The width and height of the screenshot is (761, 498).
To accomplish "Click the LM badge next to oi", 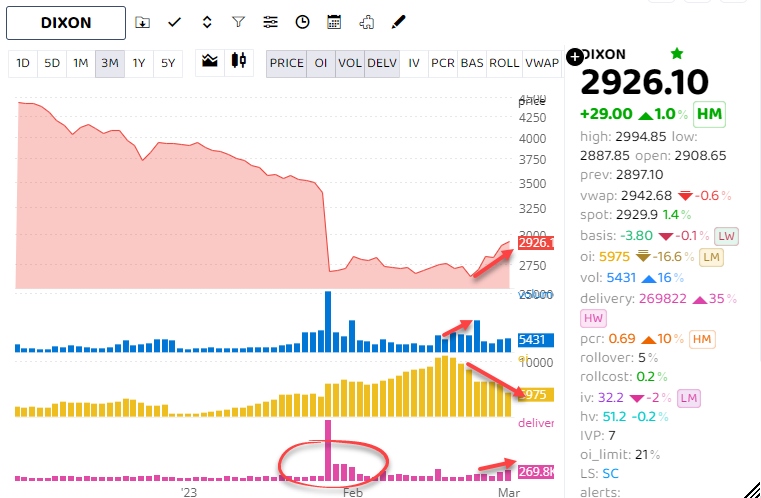I will (711, 257).
